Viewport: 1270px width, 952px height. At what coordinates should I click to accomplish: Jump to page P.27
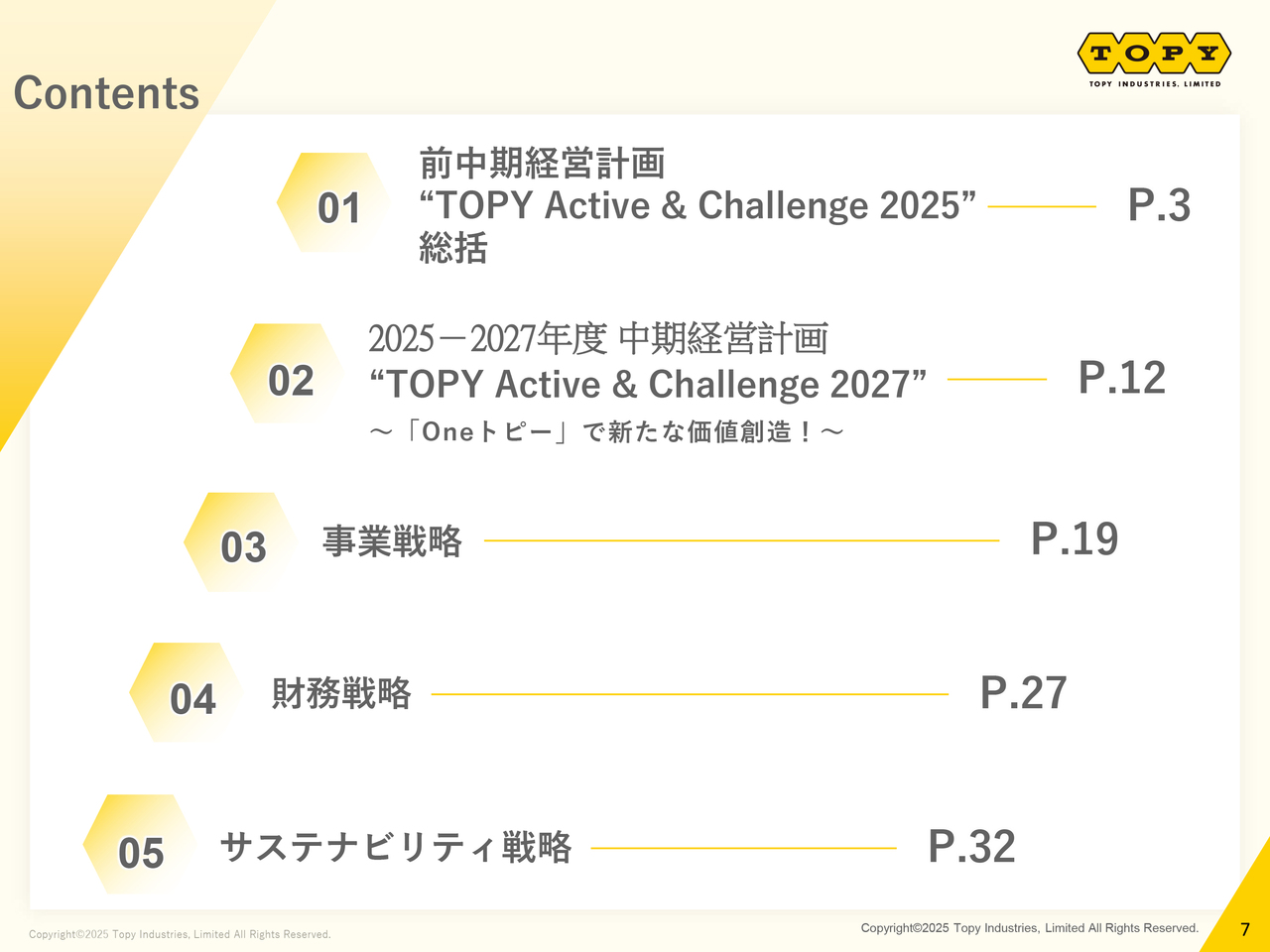[x=1023, y=692]
